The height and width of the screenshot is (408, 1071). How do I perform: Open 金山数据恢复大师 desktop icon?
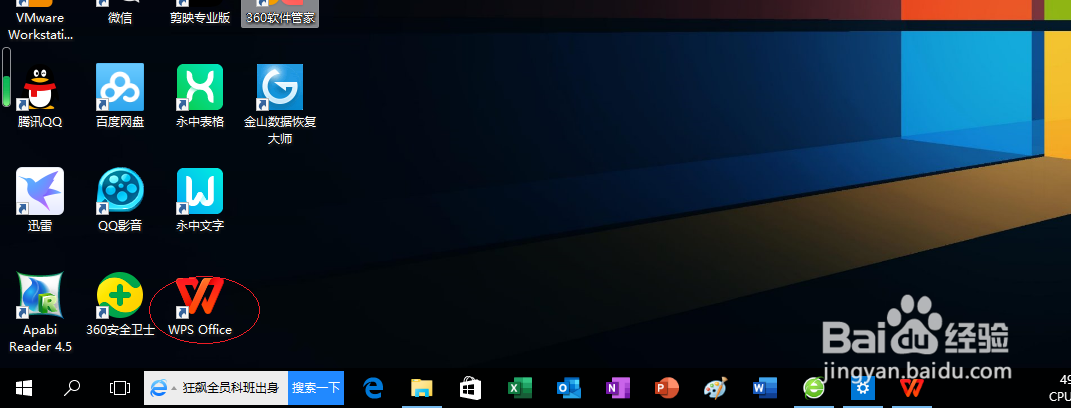click(280, 87)
